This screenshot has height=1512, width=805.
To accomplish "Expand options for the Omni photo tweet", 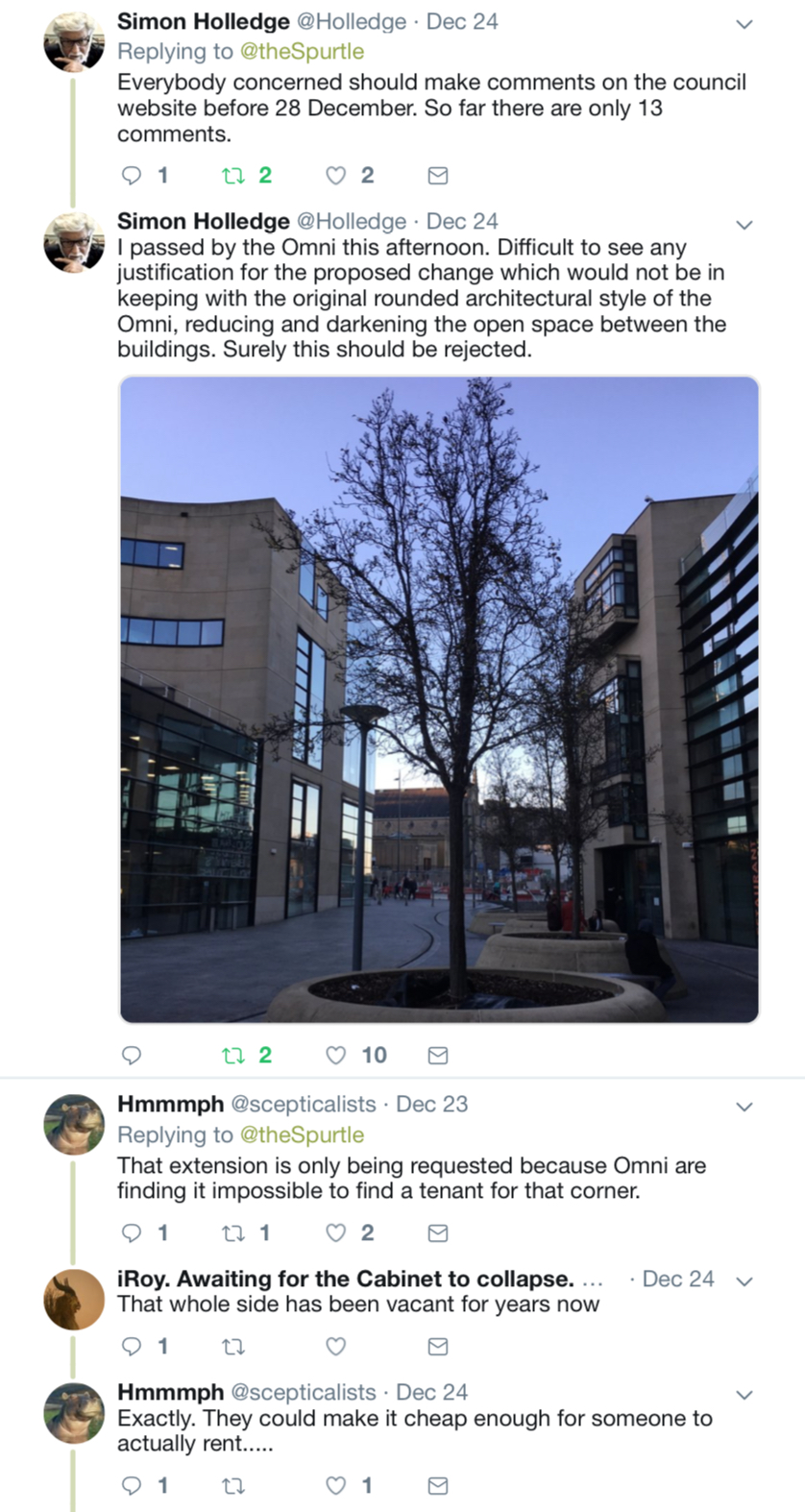I will click(x=744, y=224).
